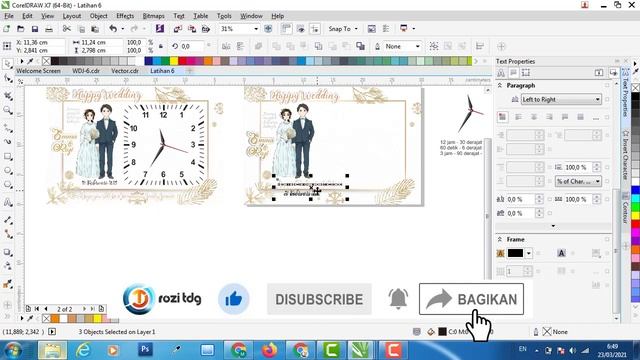Click the Photoshop icon in taskbar
640x360 pixels.
(x=145, y=350)
